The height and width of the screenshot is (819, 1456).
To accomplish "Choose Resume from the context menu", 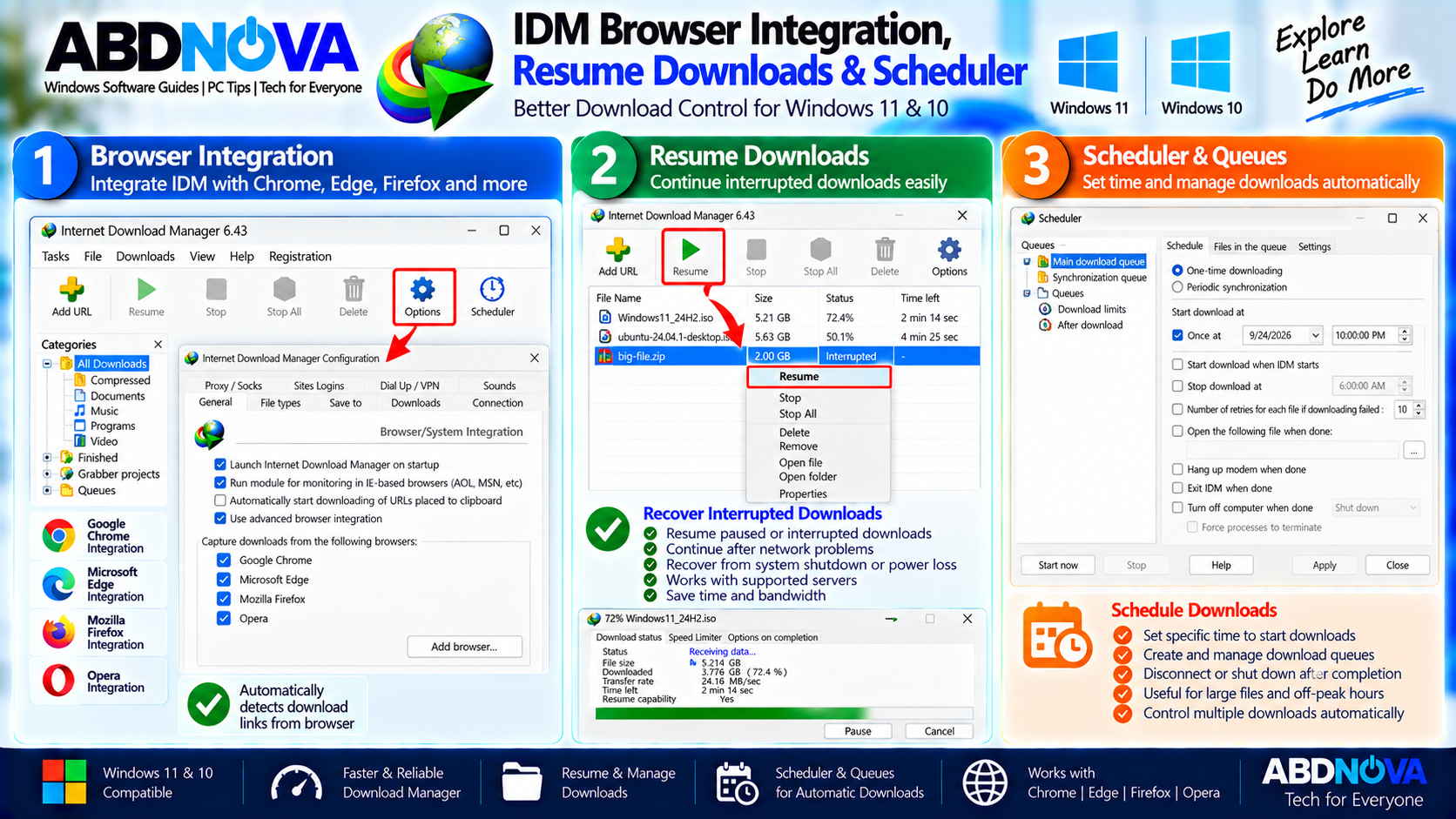I will (x=819, y=377).
